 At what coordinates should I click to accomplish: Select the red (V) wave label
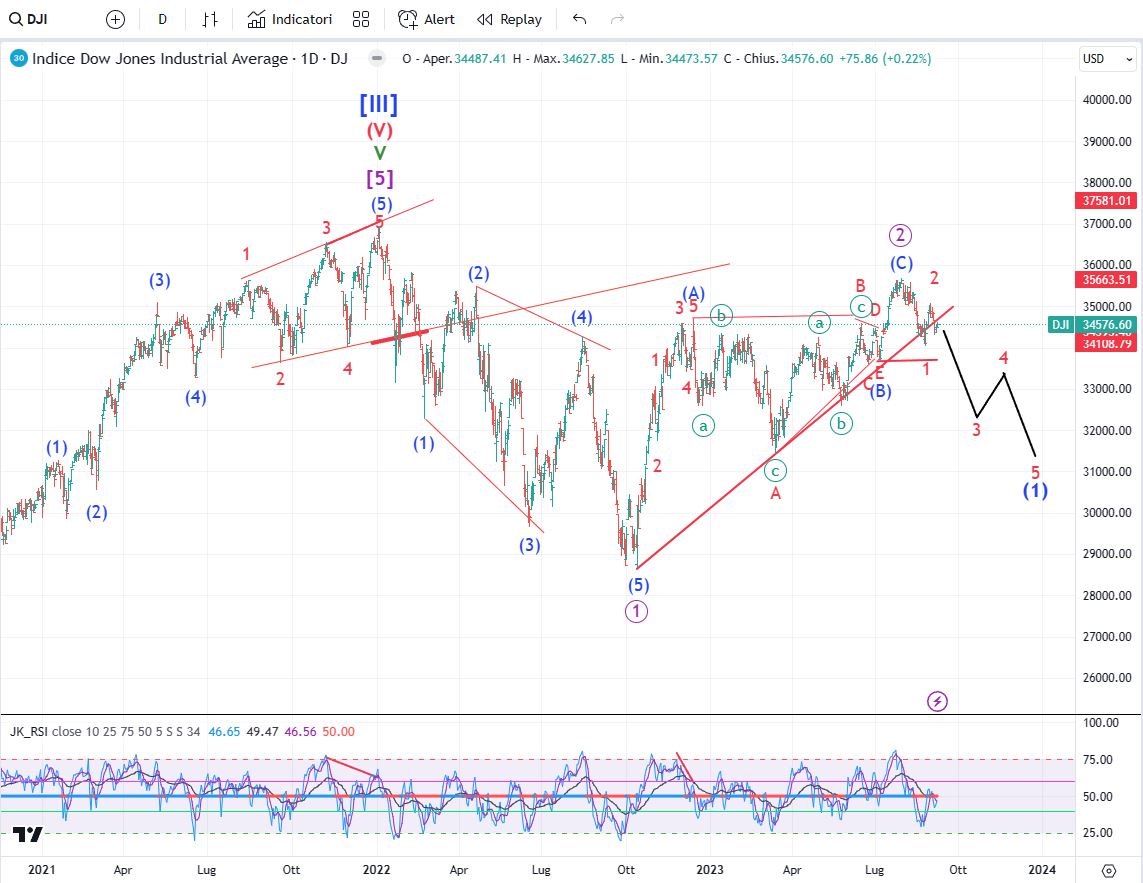pos(380,131)
